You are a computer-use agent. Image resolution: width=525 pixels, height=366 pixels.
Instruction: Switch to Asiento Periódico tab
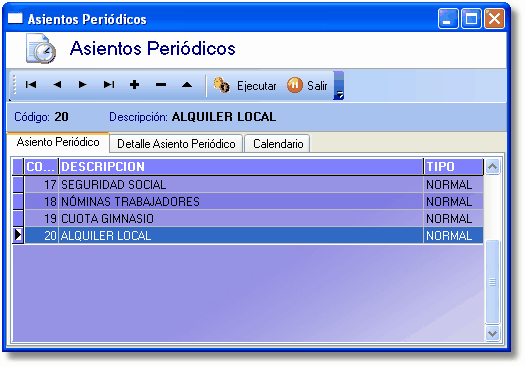[58, 142]
